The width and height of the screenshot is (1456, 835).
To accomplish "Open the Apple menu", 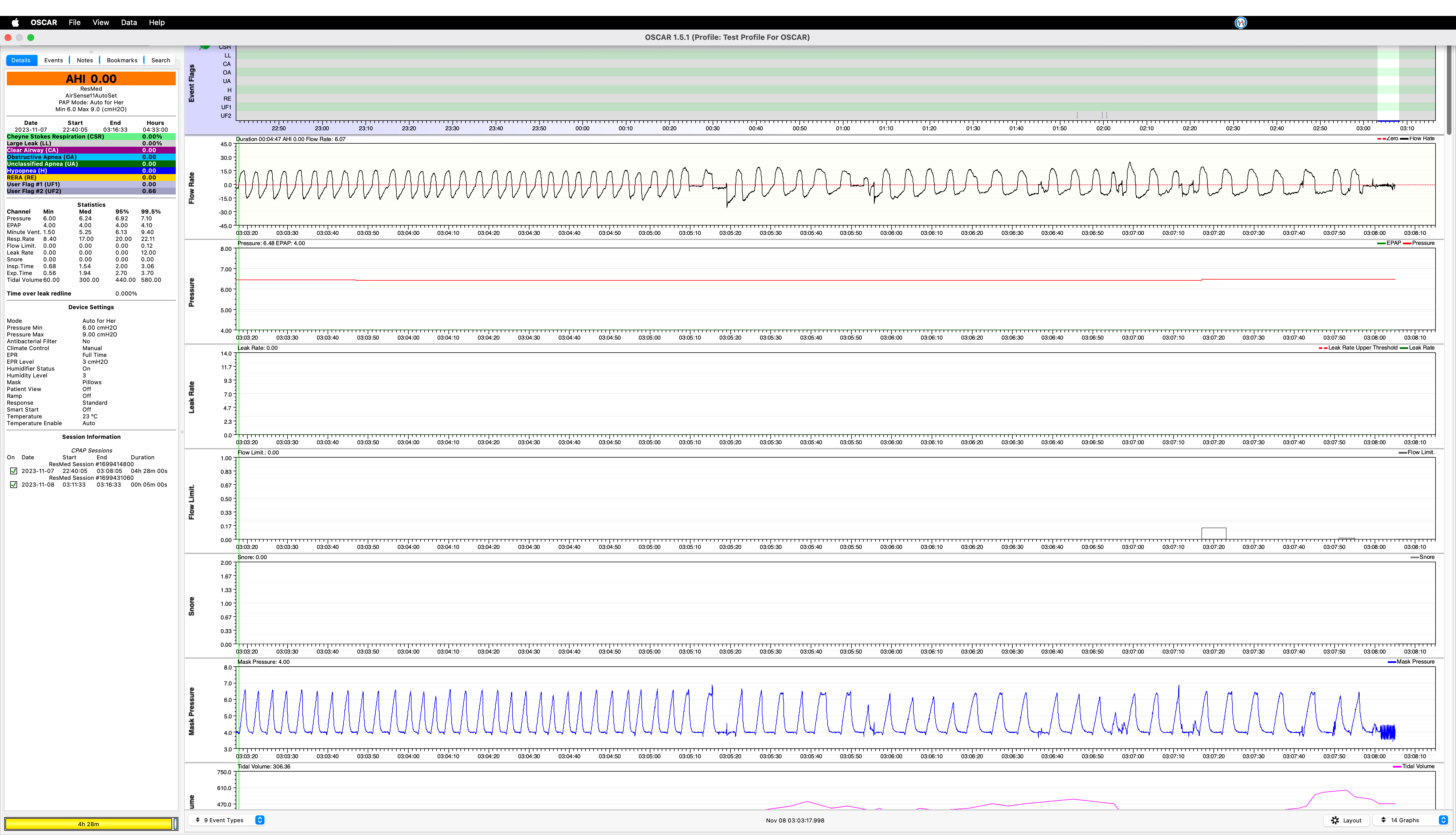I will 15,22.
